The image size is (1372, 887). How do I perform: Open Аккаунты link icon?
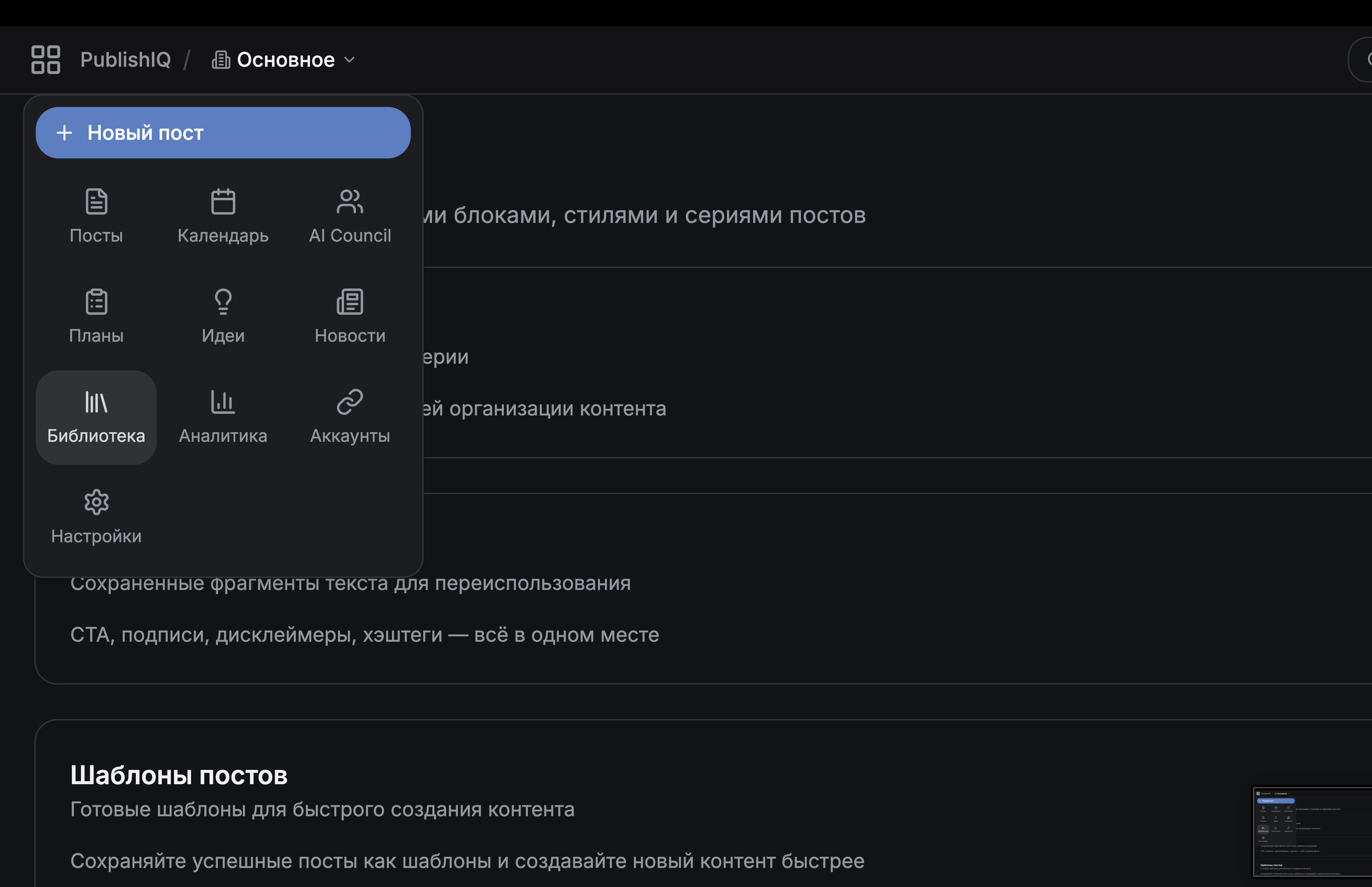click(x=349, y=402)
